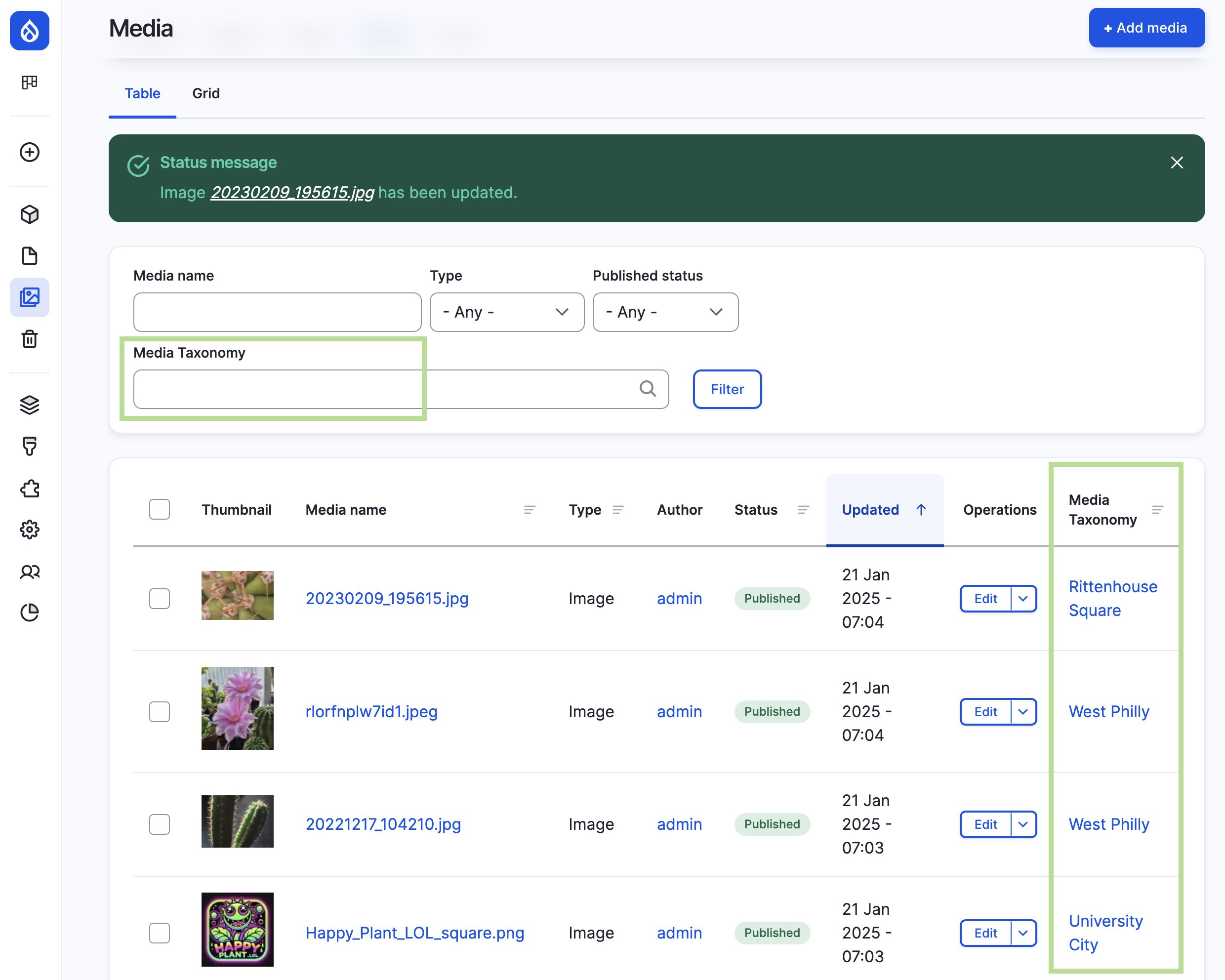
Task: Click Edit for Happy_Plant_LOL_square.png
Action: (985, 932)
